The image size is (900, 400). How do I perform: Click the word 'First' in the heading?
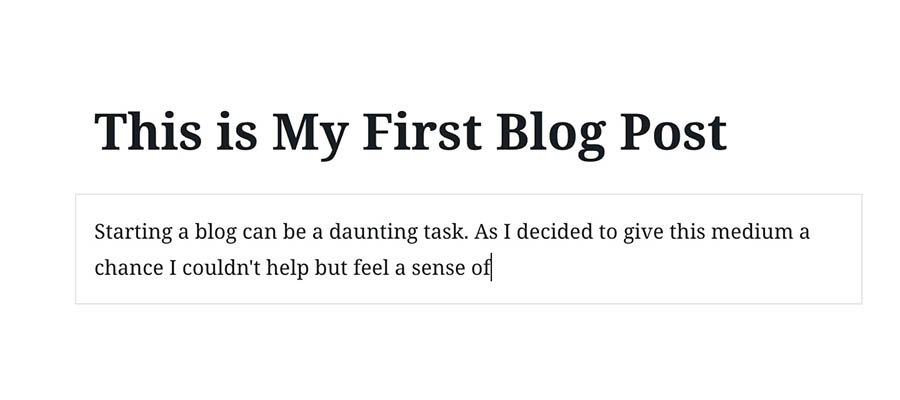point(422,131)
